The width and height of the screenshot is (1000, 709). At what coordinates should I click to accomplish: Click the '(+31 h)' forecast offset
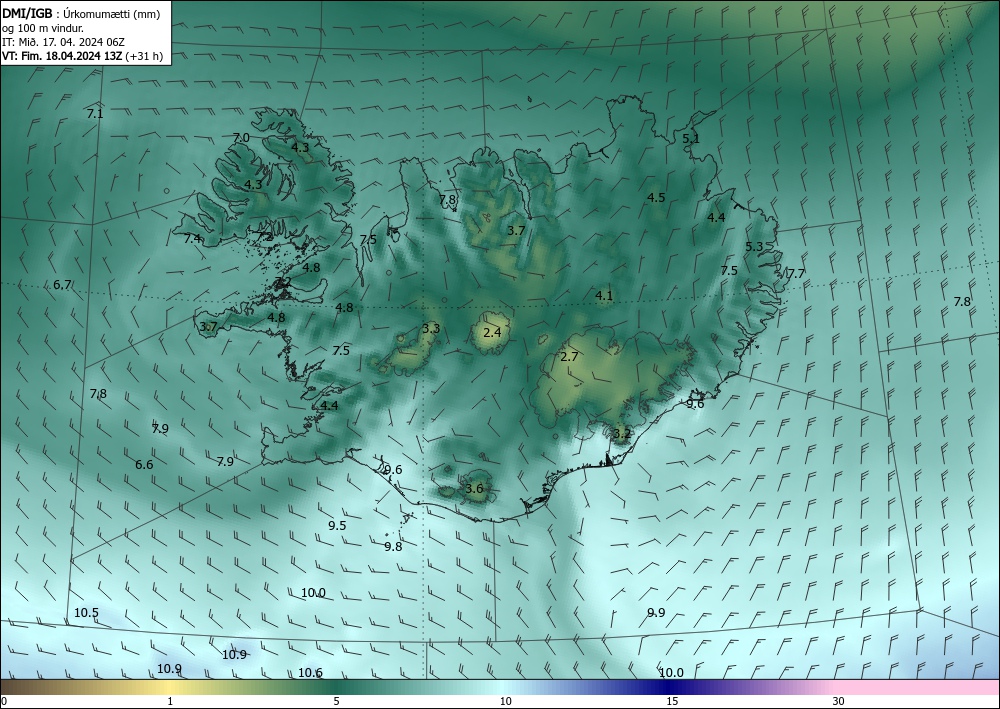(x=144, y=56)
